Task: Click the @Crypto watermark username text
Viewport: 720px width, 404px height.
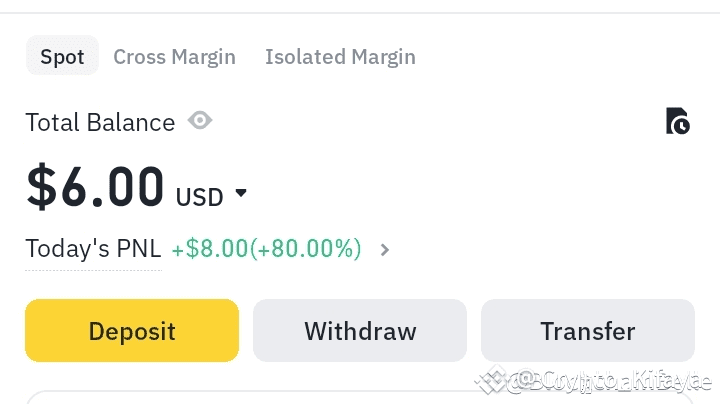Action: click(609, 381)
